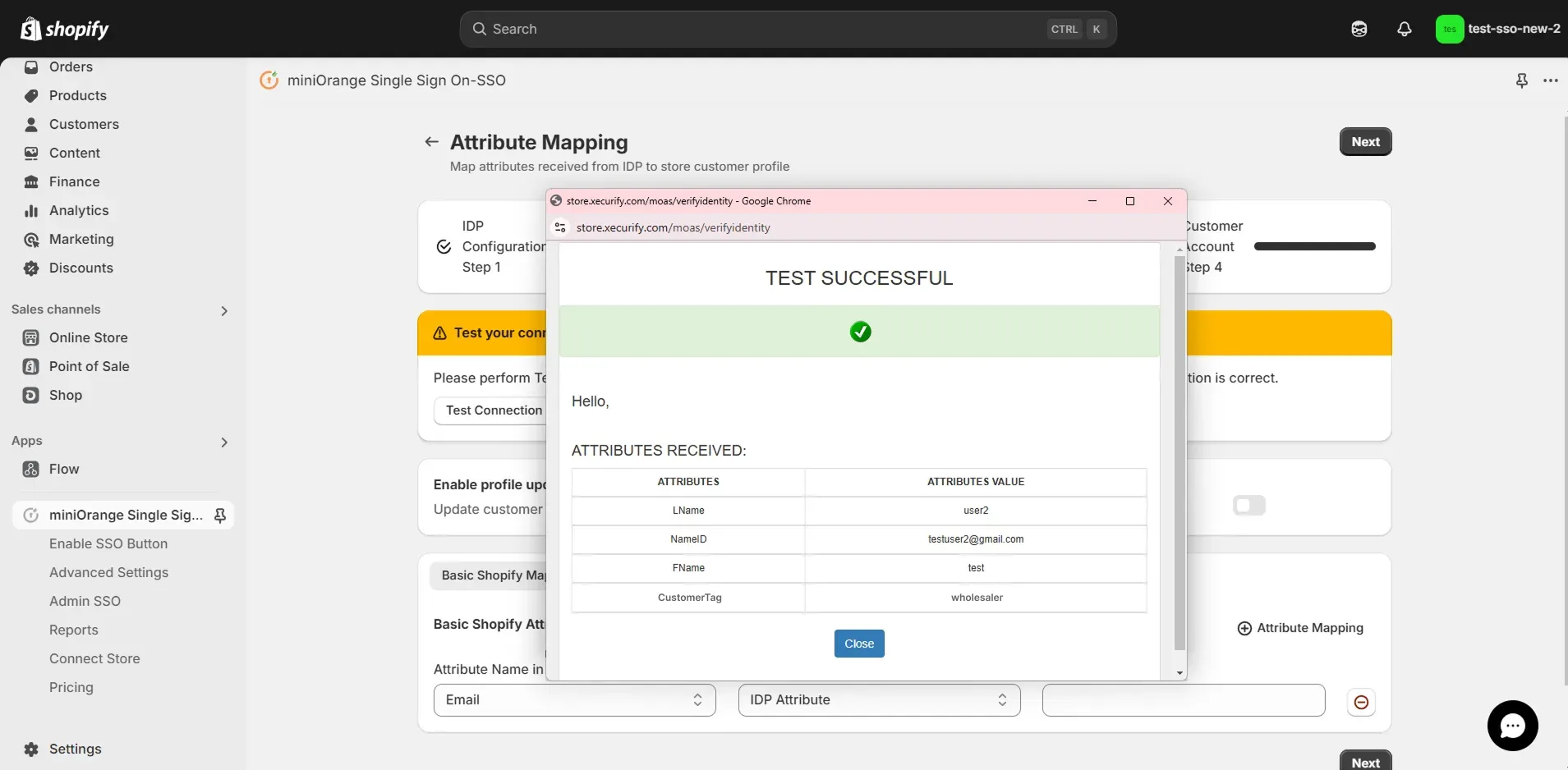Unpin miniOrange app from sidebar
The width and height of the screenshot is (1568, 770).
tap(220, 516)
